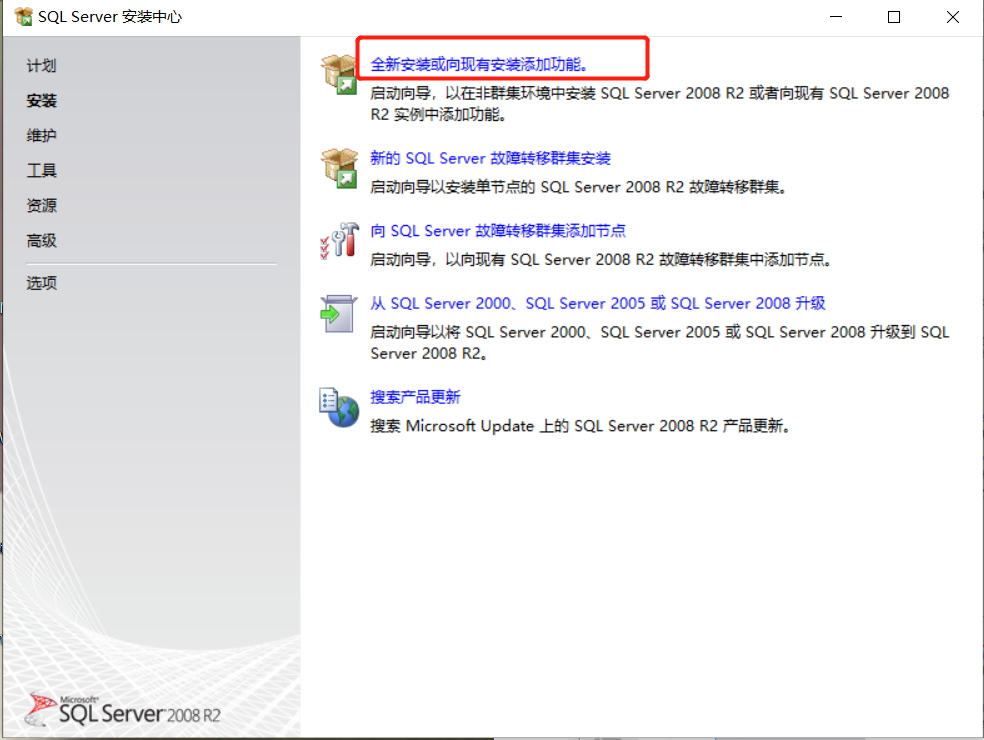This screenshot has width=984, height=740.
Task: Minimize the SQL Server 安装中心 window
Action: (x=836, y=17)
